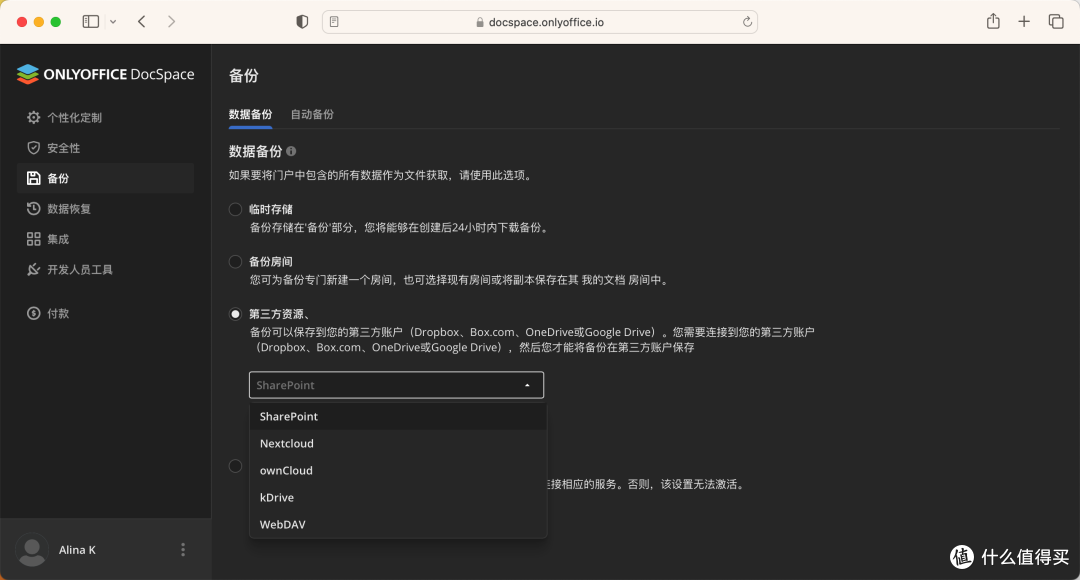Click the 临时存储 option label
The height and width of the screenshot is (580, 1080).
271,209
